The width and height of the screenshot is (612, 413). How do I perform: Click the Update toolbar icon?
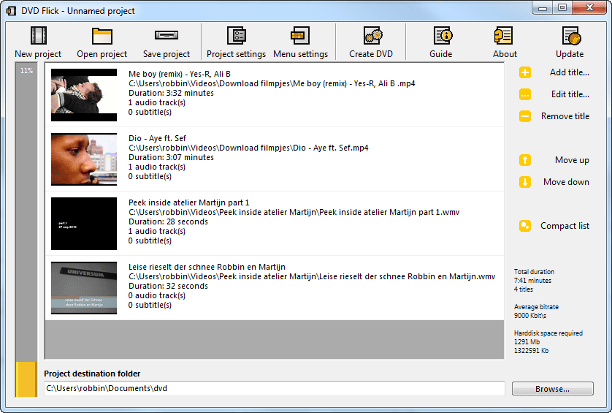pyautogui.click(x=571, y=36)
